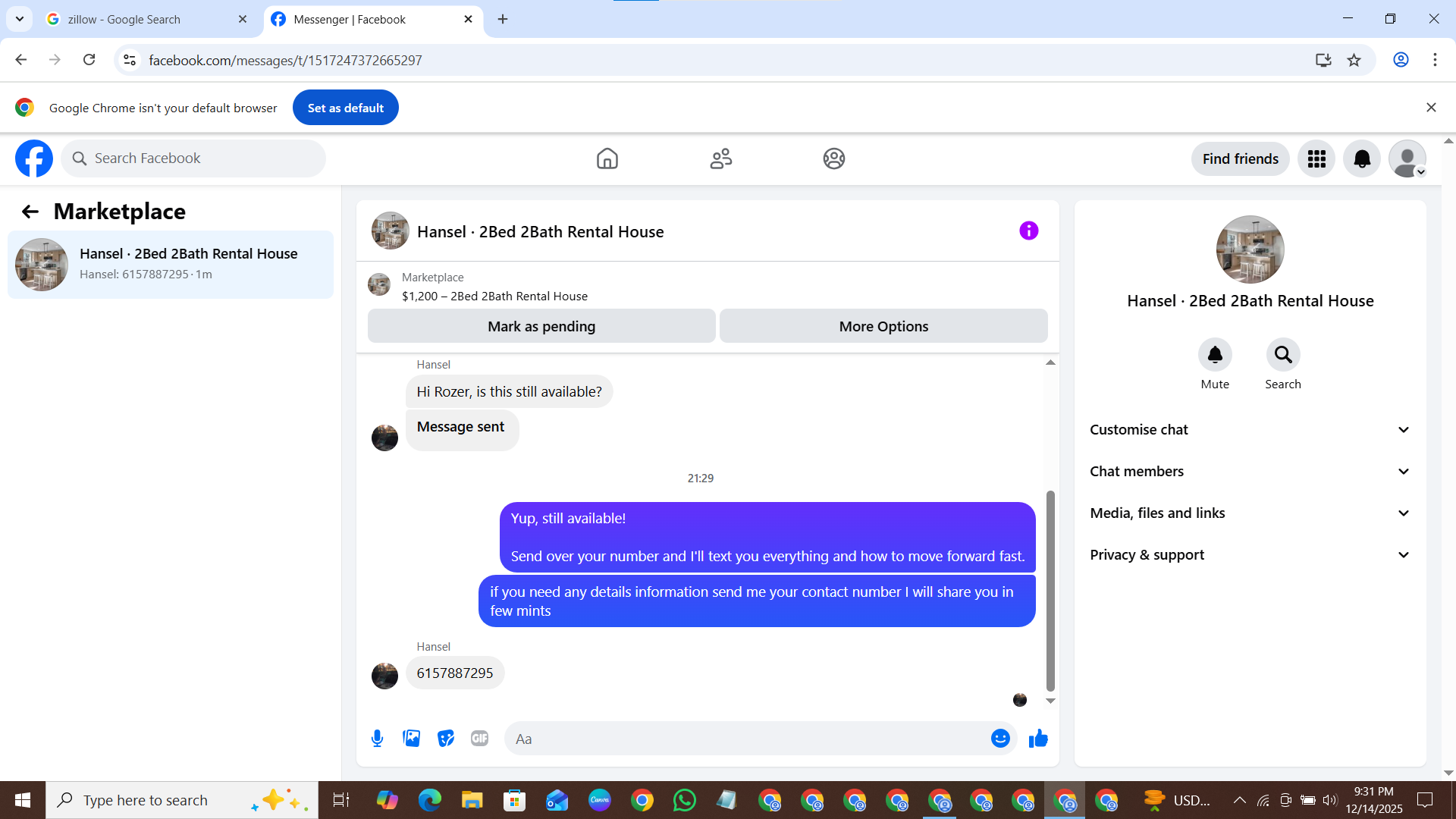Viewport: 1456px width, 819px height.
Task: Toggle the purple conversation information button
Action: point(1028,231)
